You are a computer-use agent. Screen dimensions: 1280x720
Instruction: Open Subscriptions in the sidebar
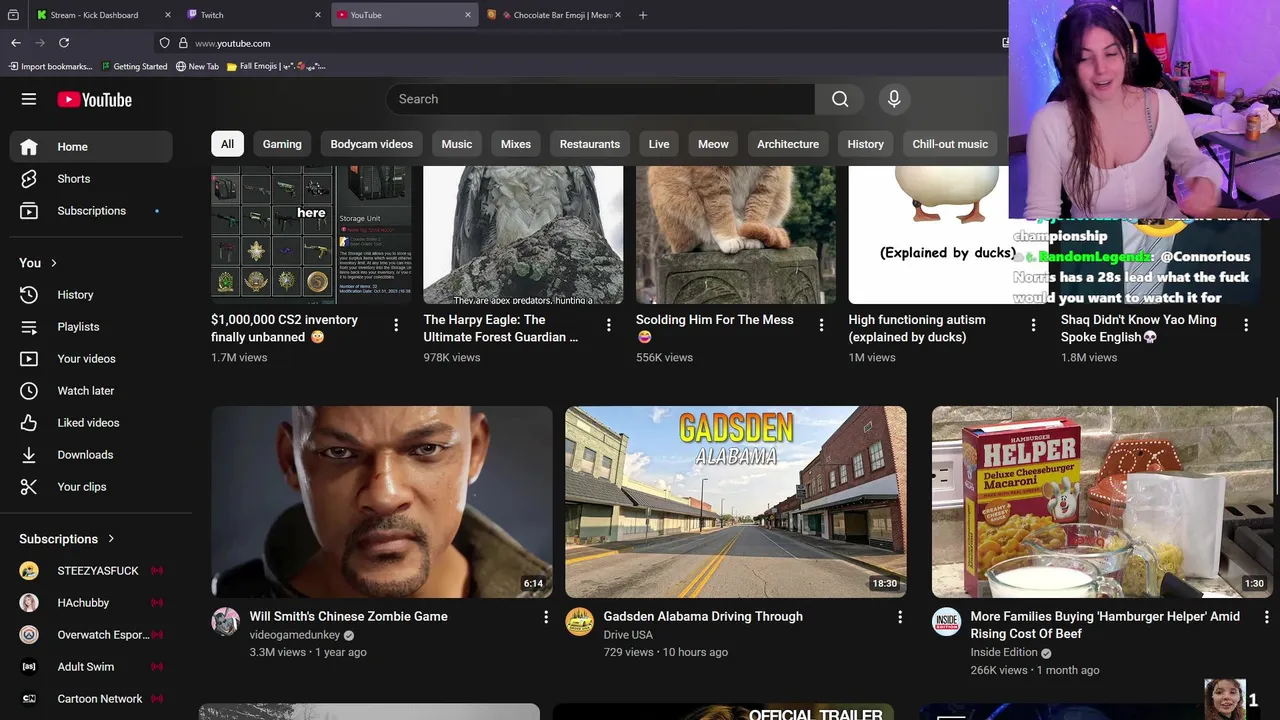[91, 211]
